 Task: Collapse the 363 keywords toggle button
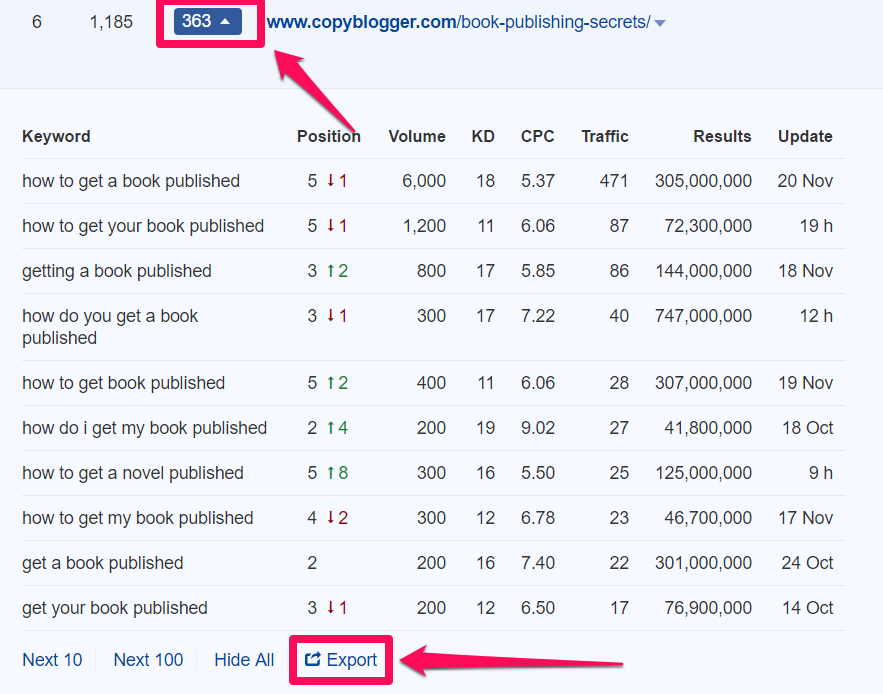point(207,21)
